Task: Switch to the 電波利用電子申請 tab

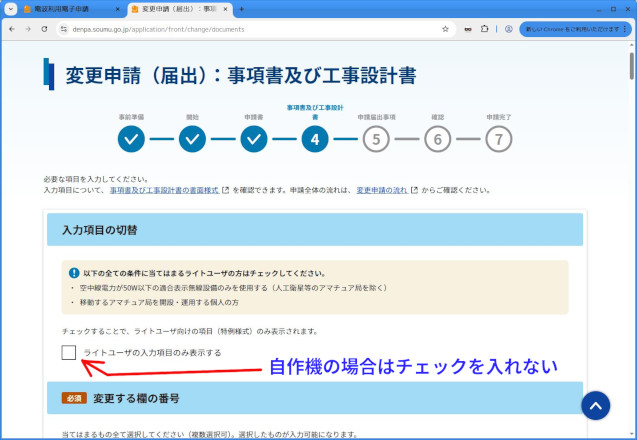Action: click(68, 9)
